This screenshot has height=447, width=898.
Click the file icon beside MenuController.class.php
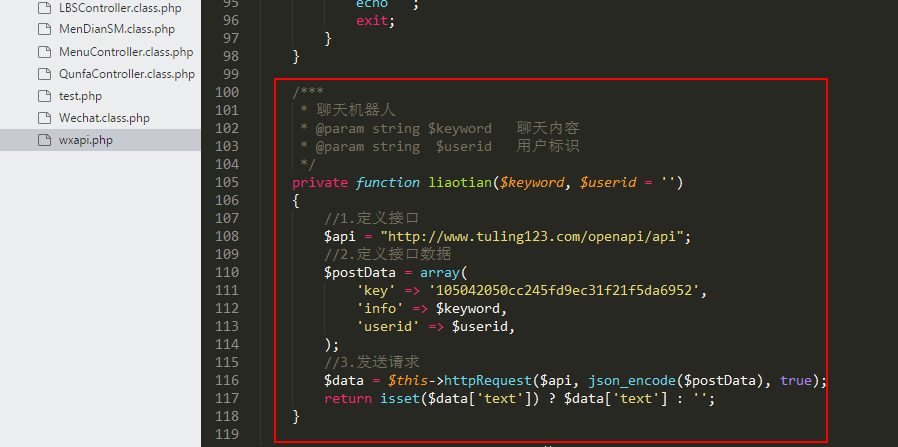tap(41, 52)
